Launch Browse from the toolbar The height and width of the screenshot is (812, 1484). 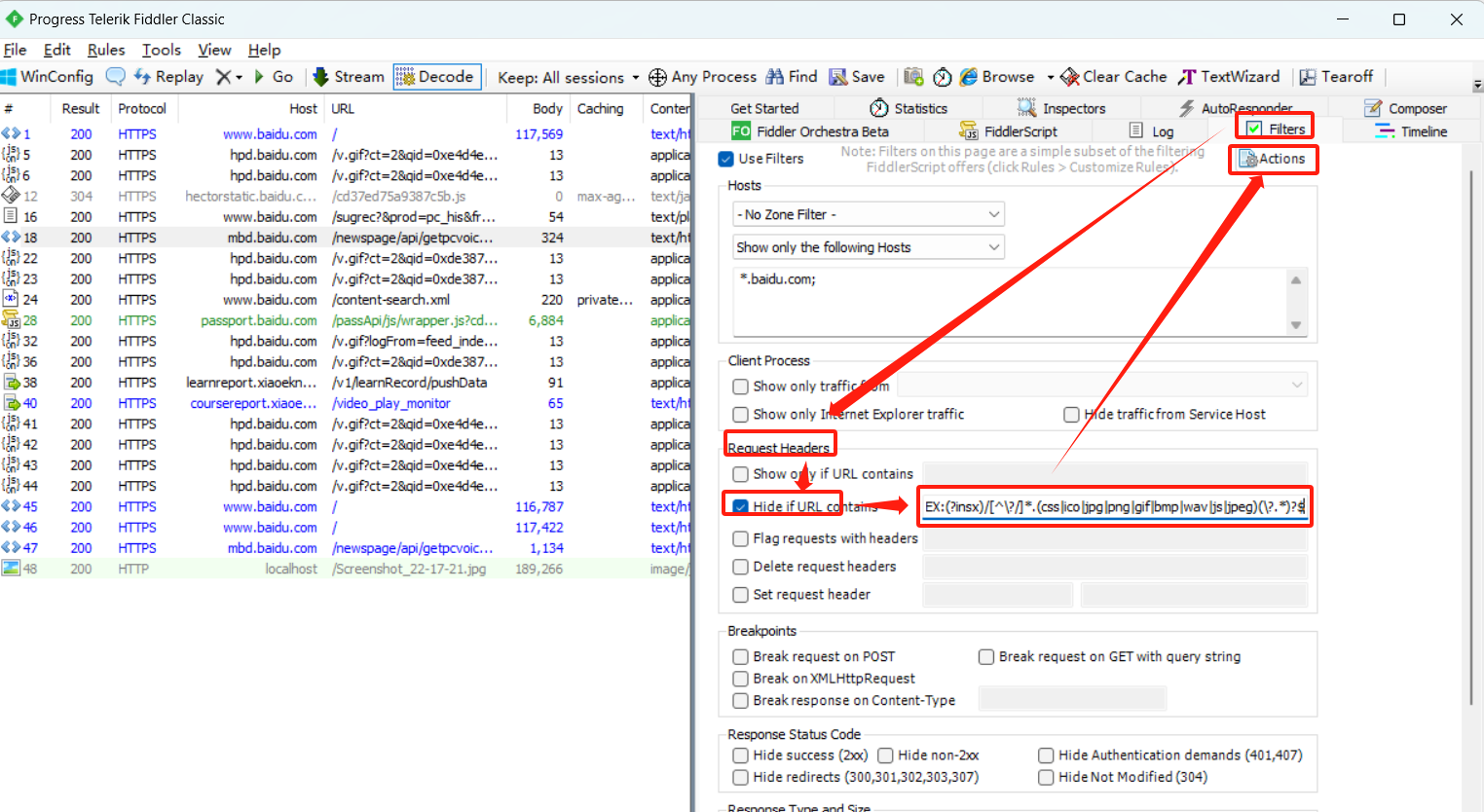click(x=997, y=77)
